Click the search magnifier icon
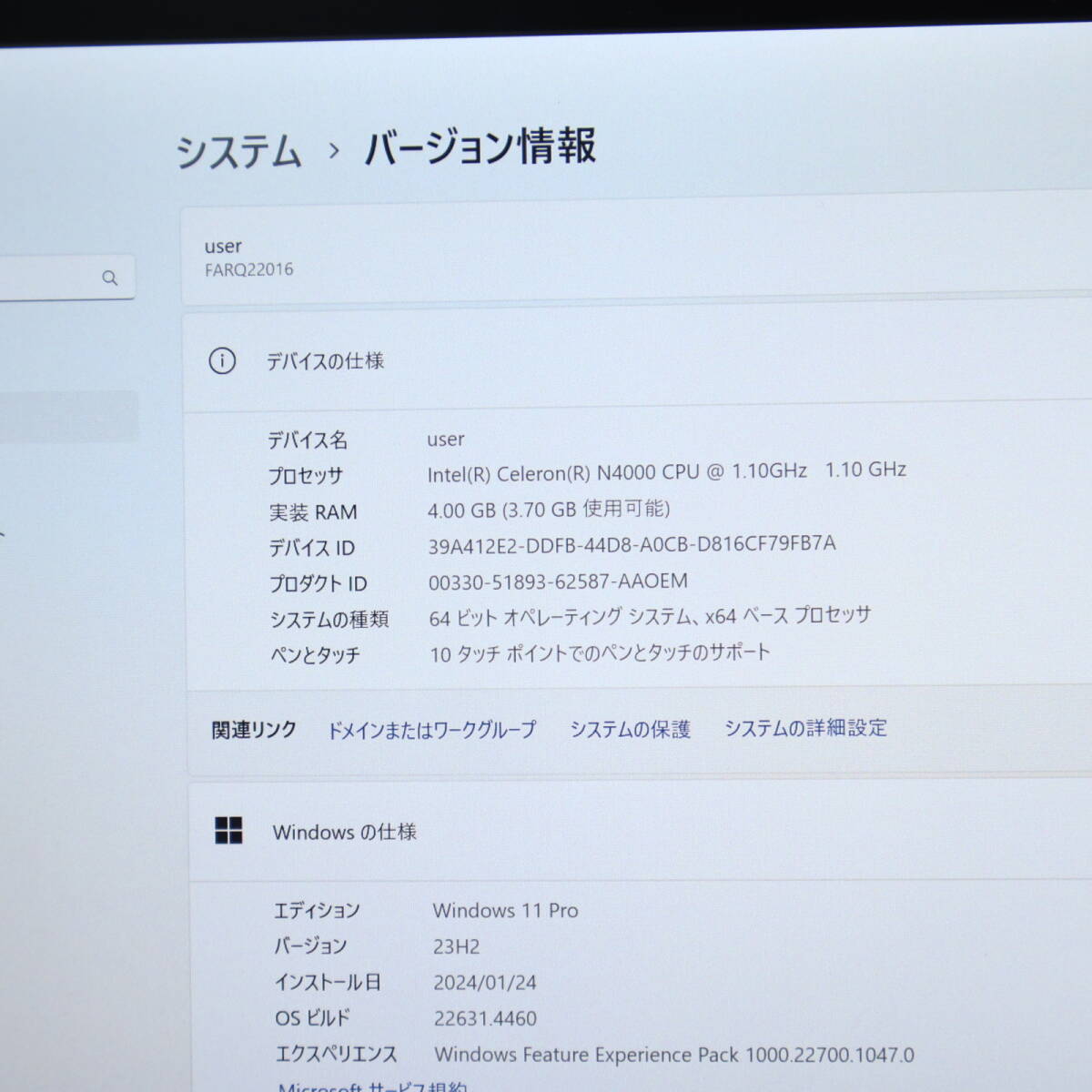The width and height of the screenshot is (1092, 1092). 110,278
